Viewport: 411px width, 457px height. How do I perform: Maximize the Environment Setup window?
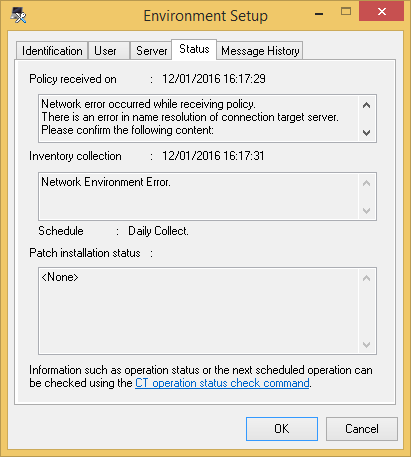[x=346, y=12]
